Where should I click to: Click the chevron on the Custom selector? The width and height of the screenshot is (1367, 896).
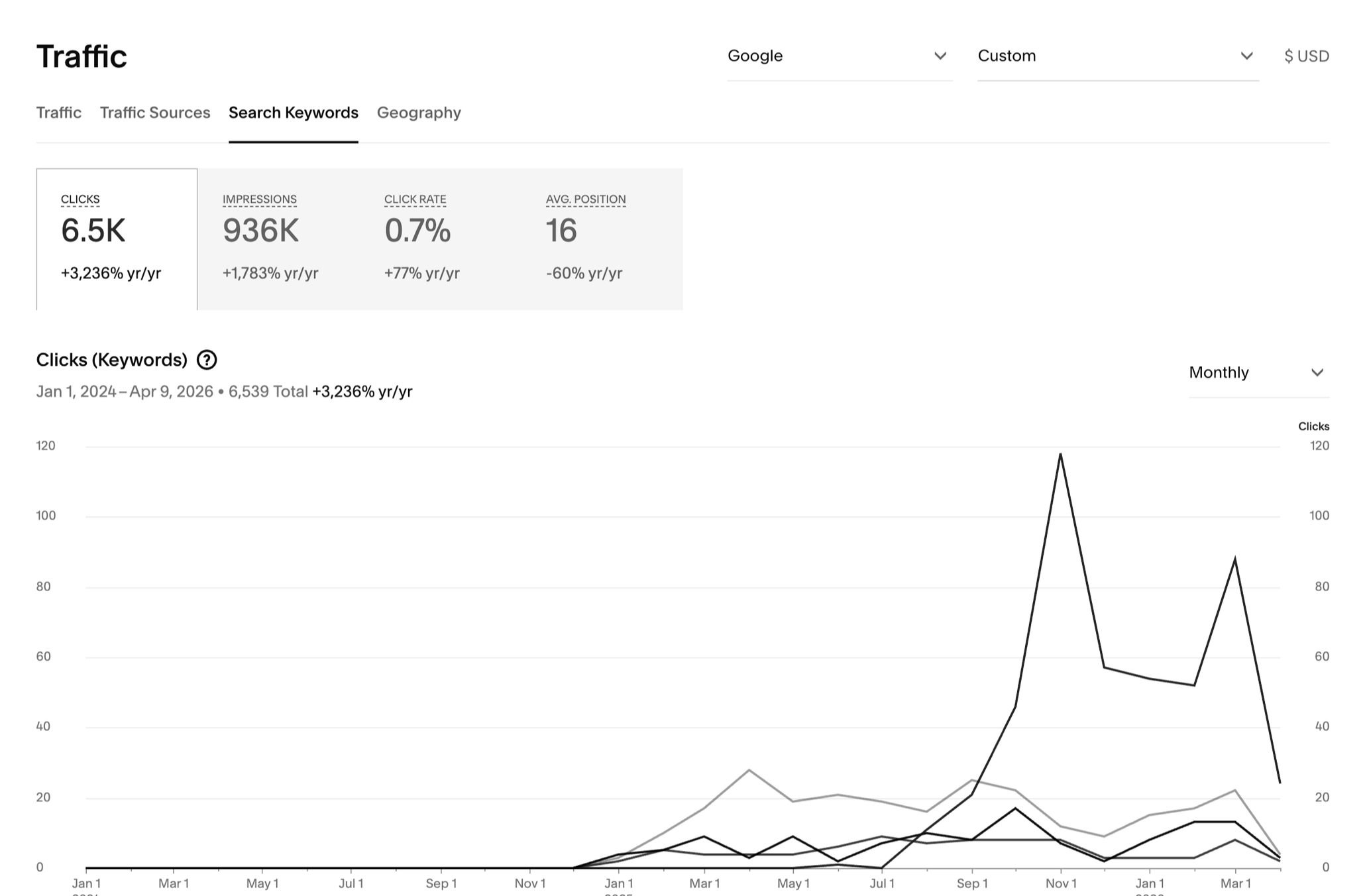click(1246, 56)
